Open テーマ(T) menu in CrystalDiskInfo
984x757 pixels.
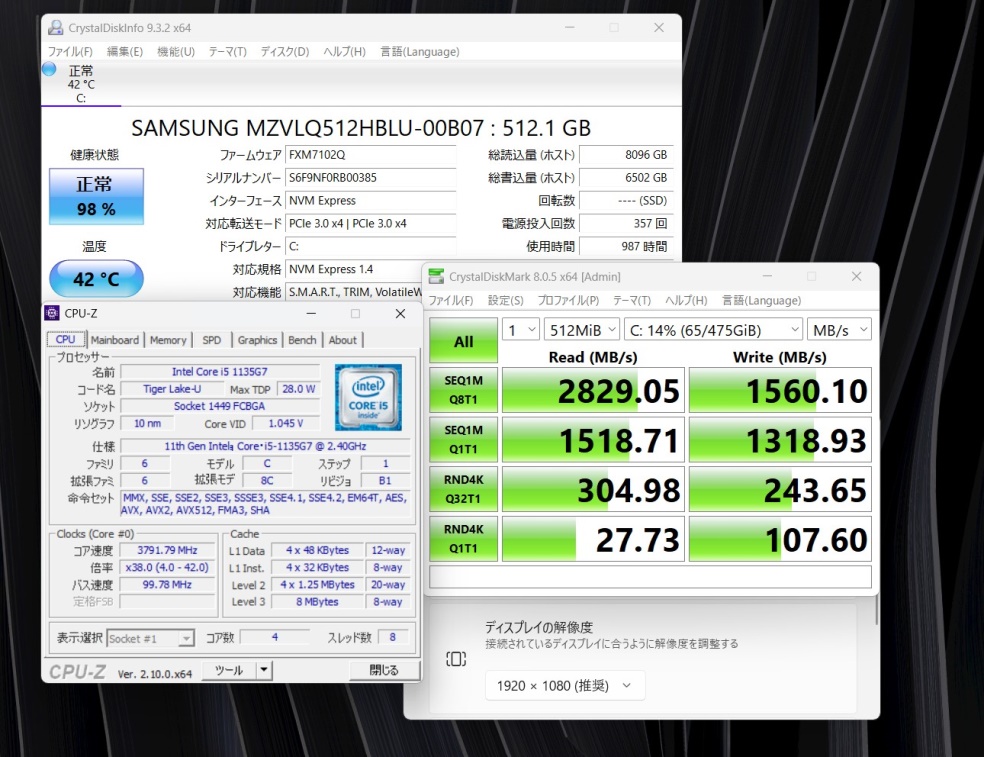coord(227,51)
